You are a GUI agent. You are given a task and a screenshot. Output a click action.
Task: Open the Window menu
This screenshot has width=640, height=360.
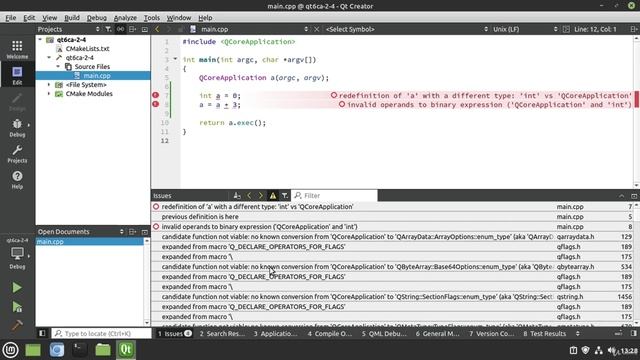[179, 18]
